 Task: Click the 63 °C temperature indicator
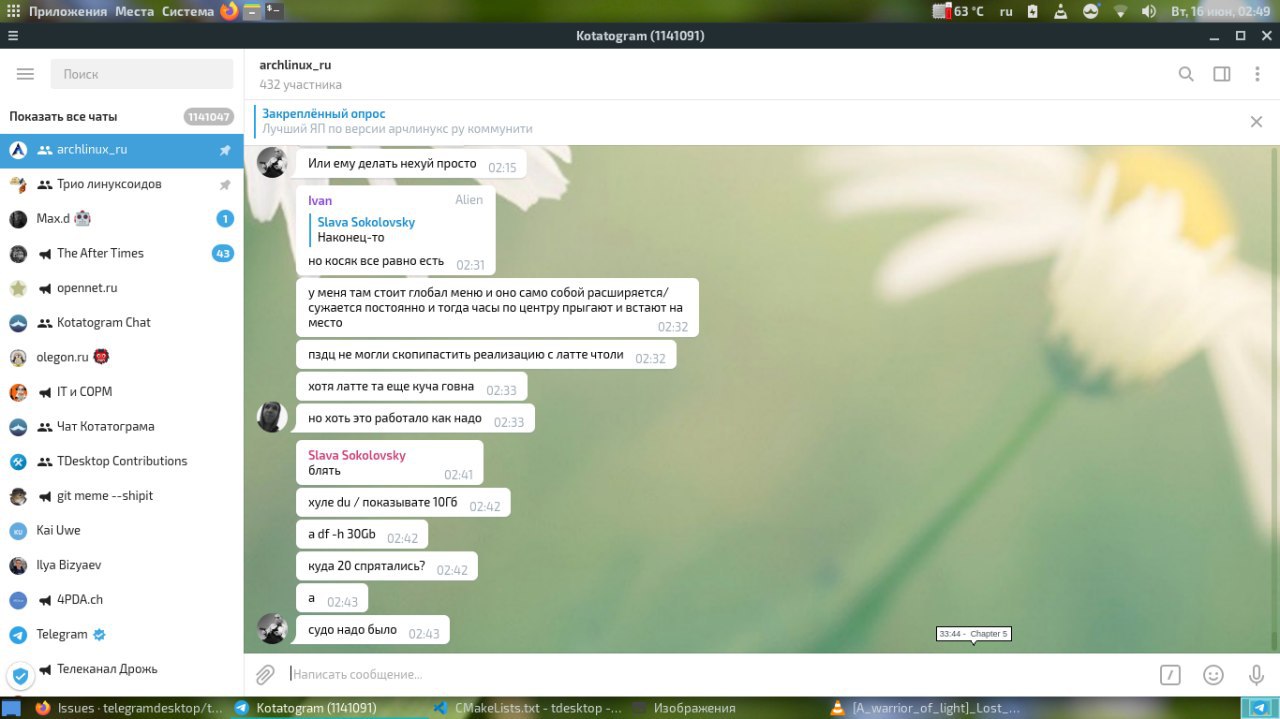tap(959, 11)
